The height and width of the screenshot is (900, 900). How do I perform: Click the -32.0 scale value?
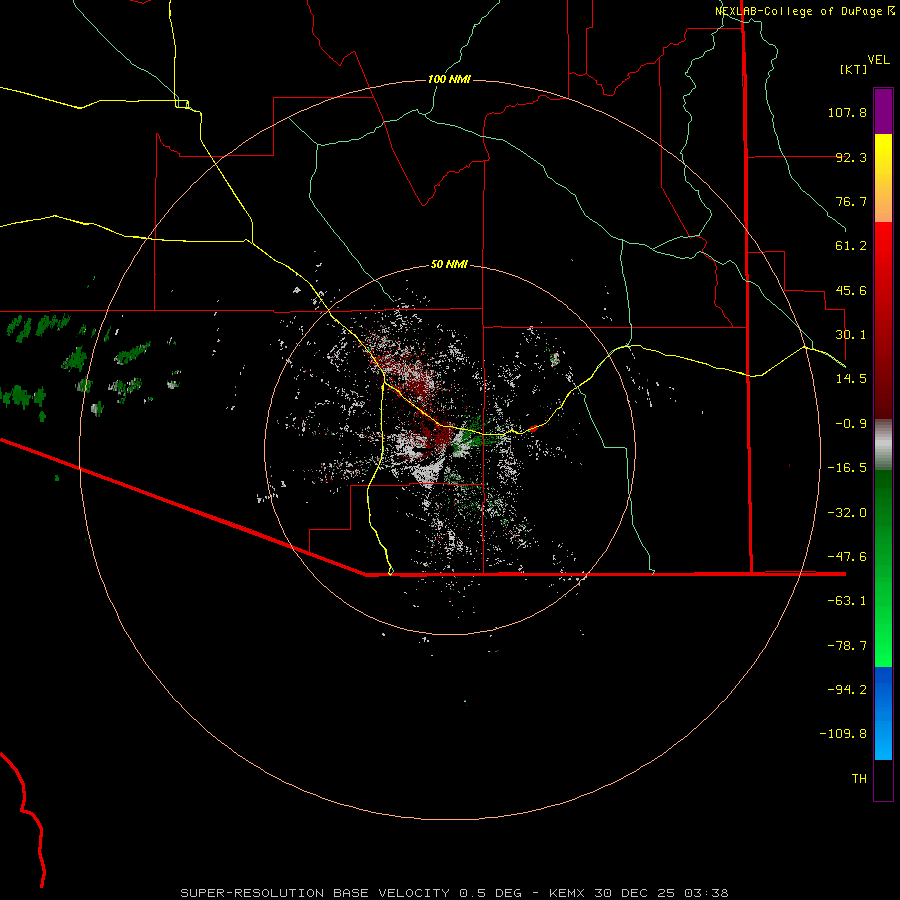click(x=847, y=513)
